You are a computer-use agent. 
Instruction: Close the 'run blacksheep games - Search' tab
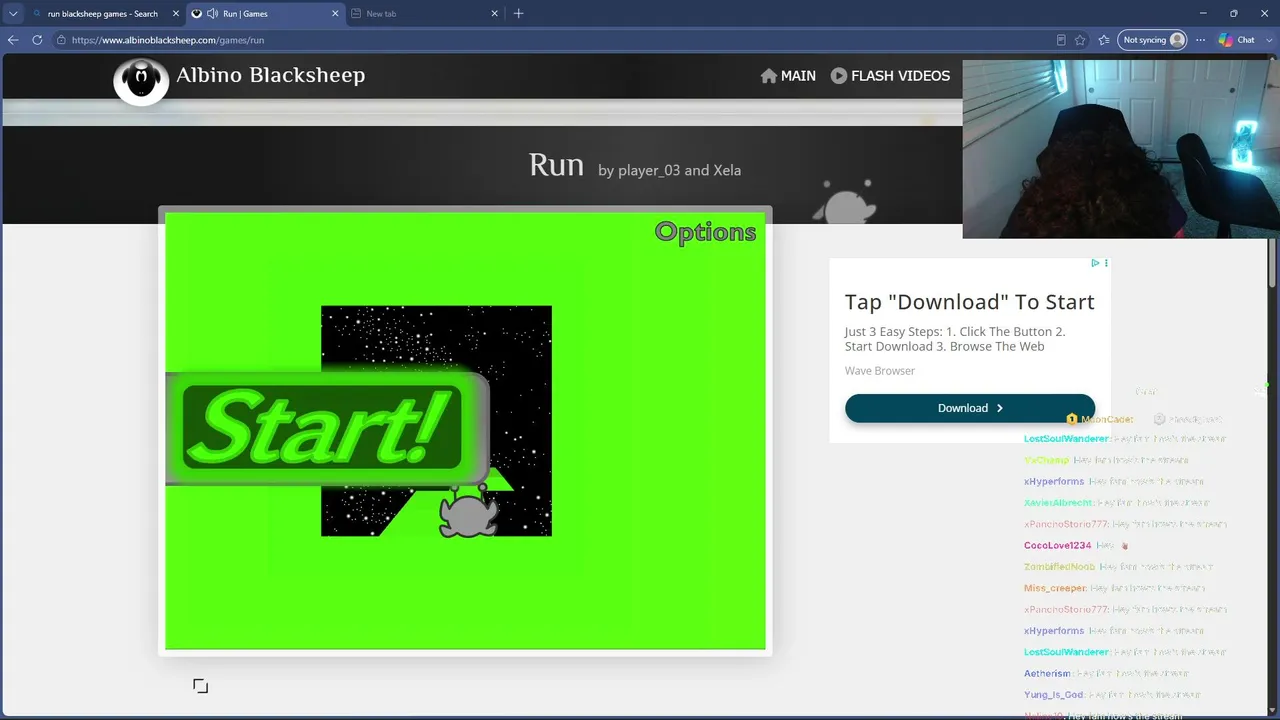(176, 14)
